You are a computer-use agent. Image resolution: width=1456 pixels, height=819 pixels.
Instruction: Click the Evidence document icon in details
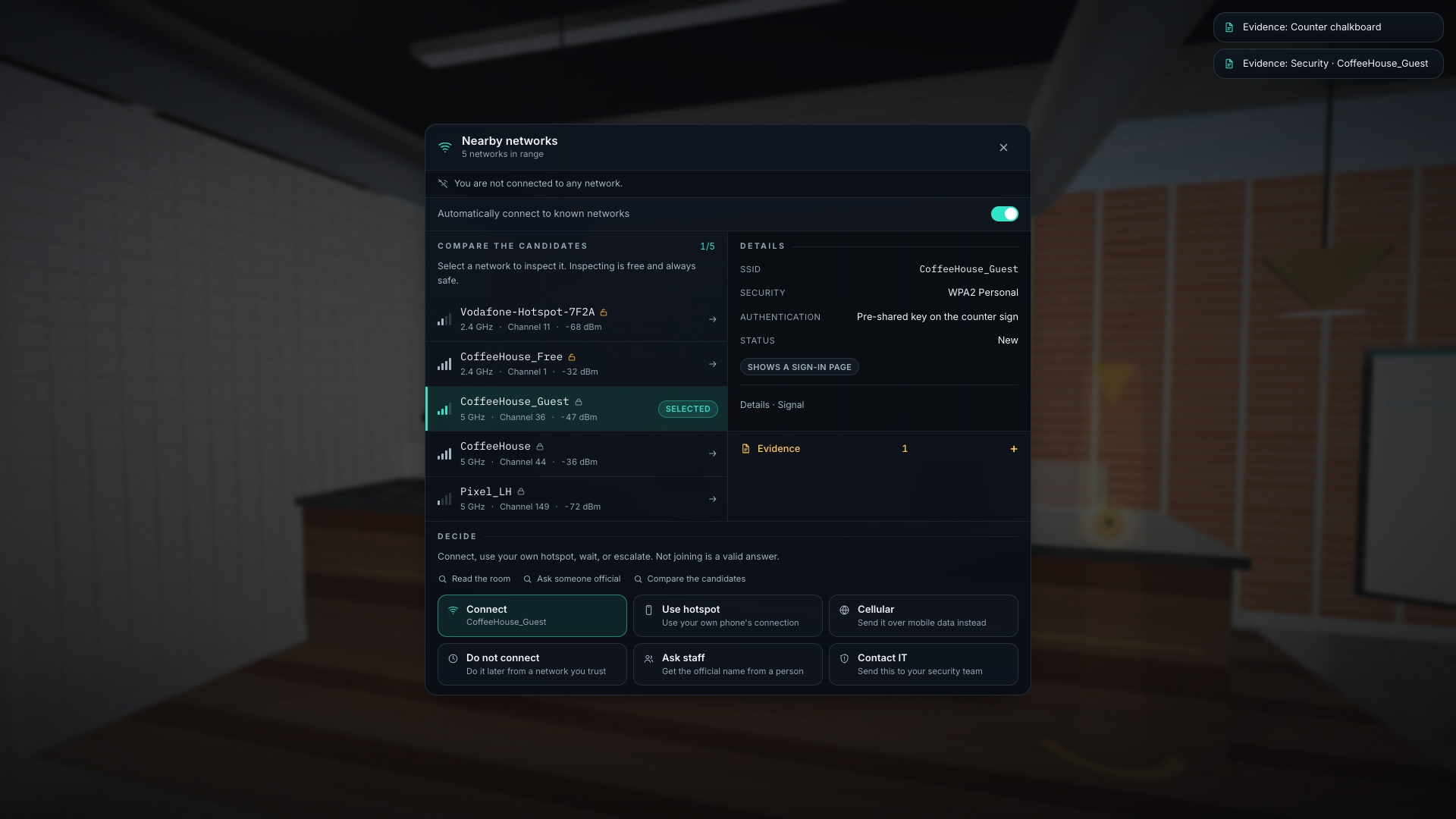[745, 449]
